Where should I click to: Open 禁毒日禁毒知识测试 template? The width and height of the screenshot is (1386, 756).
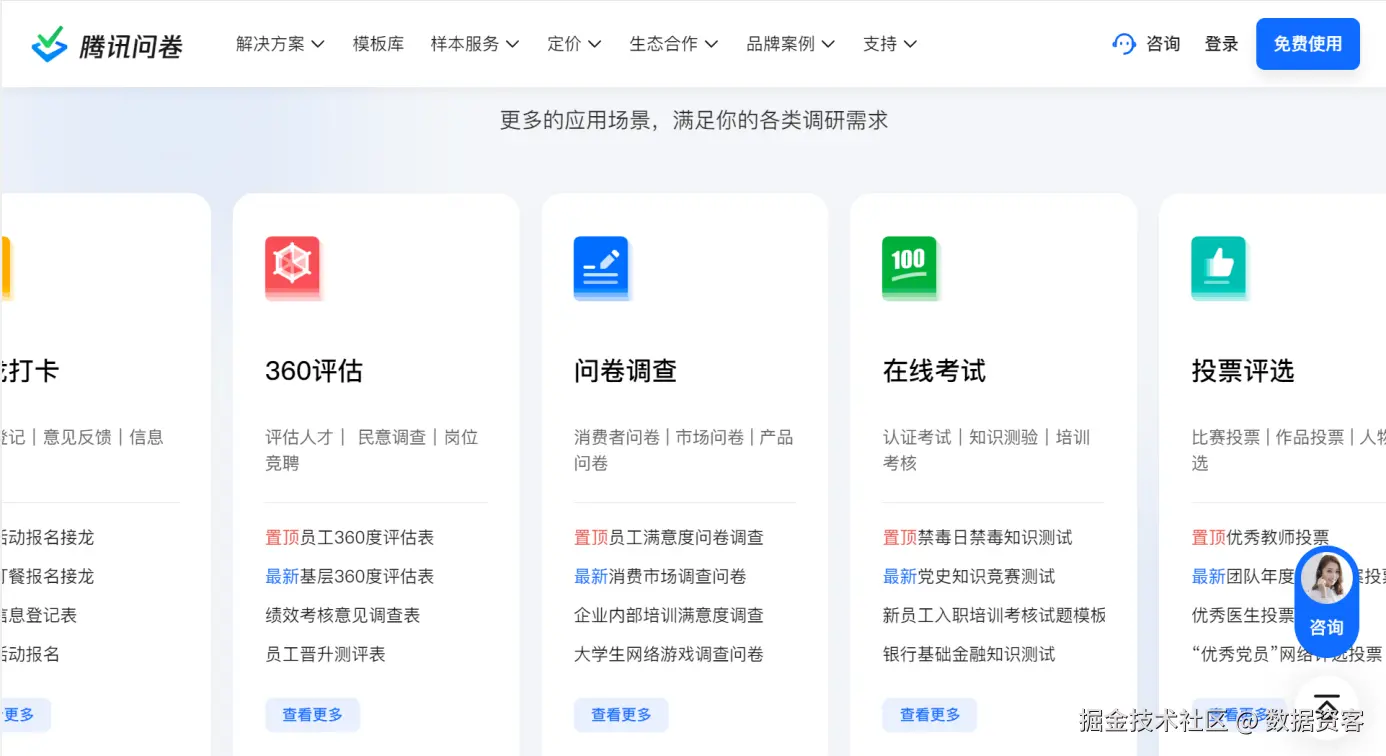978,538
